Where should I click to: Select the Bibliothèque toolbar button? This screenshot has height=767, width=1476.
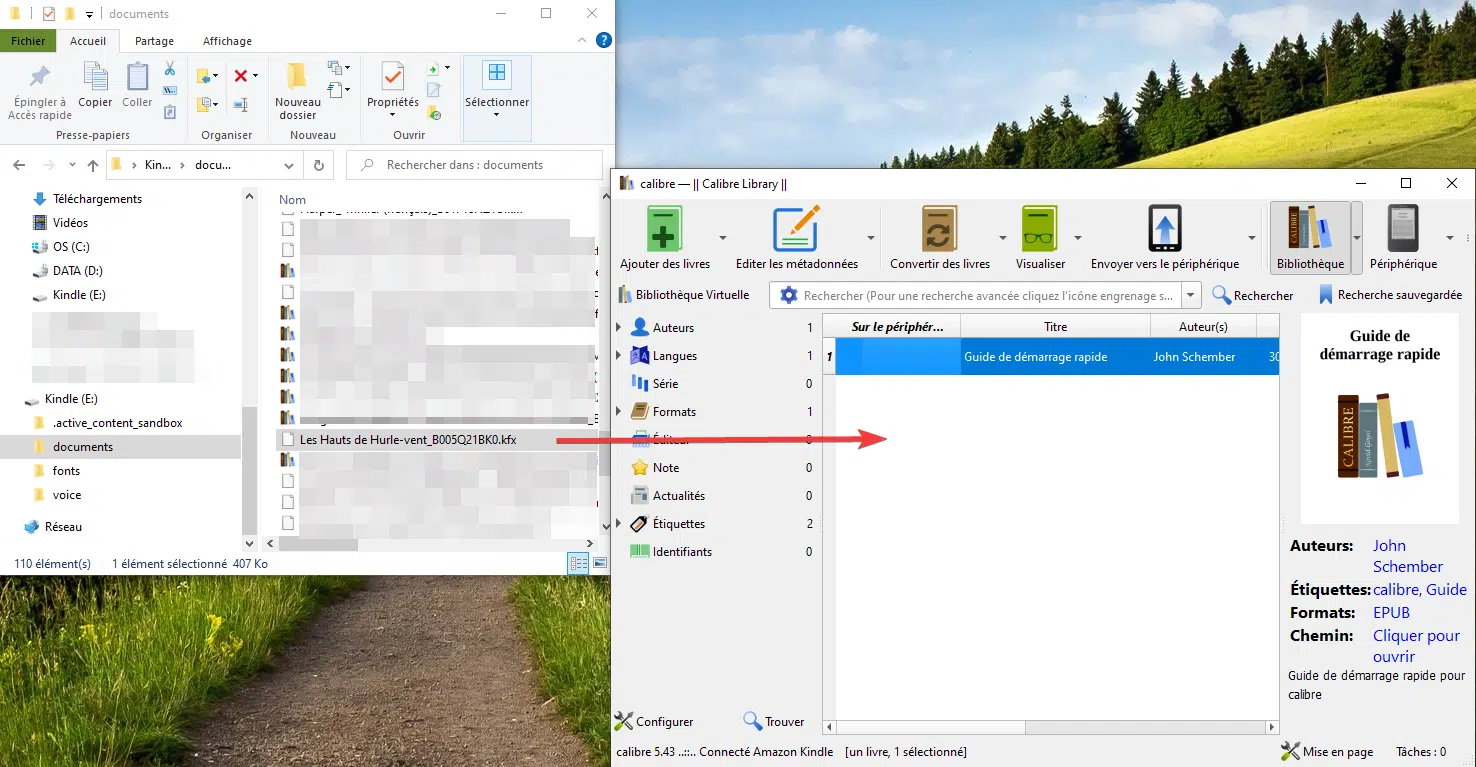pos(1310,238)
